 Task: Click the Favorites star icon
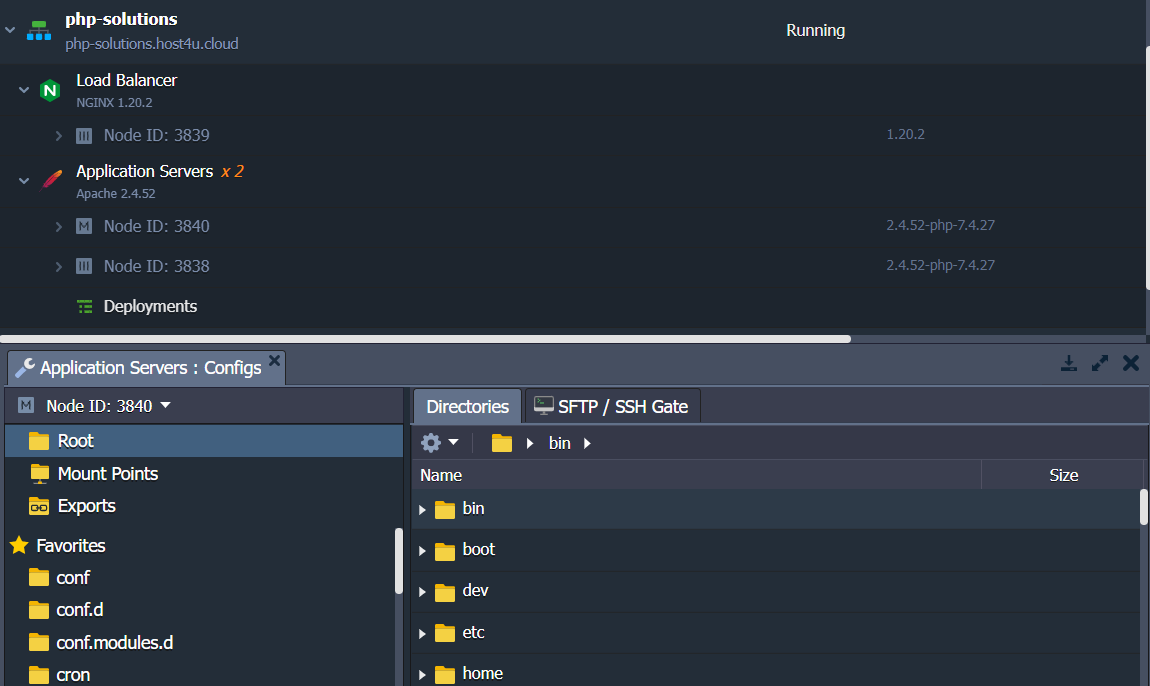(19, 546)
